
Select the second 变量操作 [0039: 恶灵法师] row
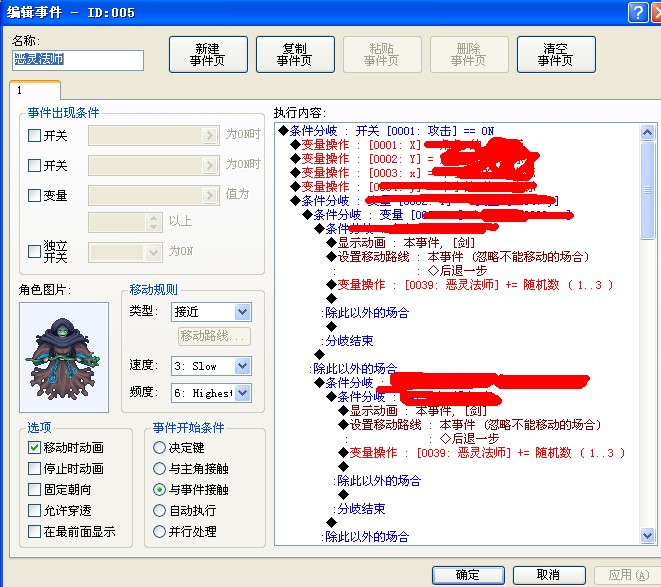click(481, 453)
